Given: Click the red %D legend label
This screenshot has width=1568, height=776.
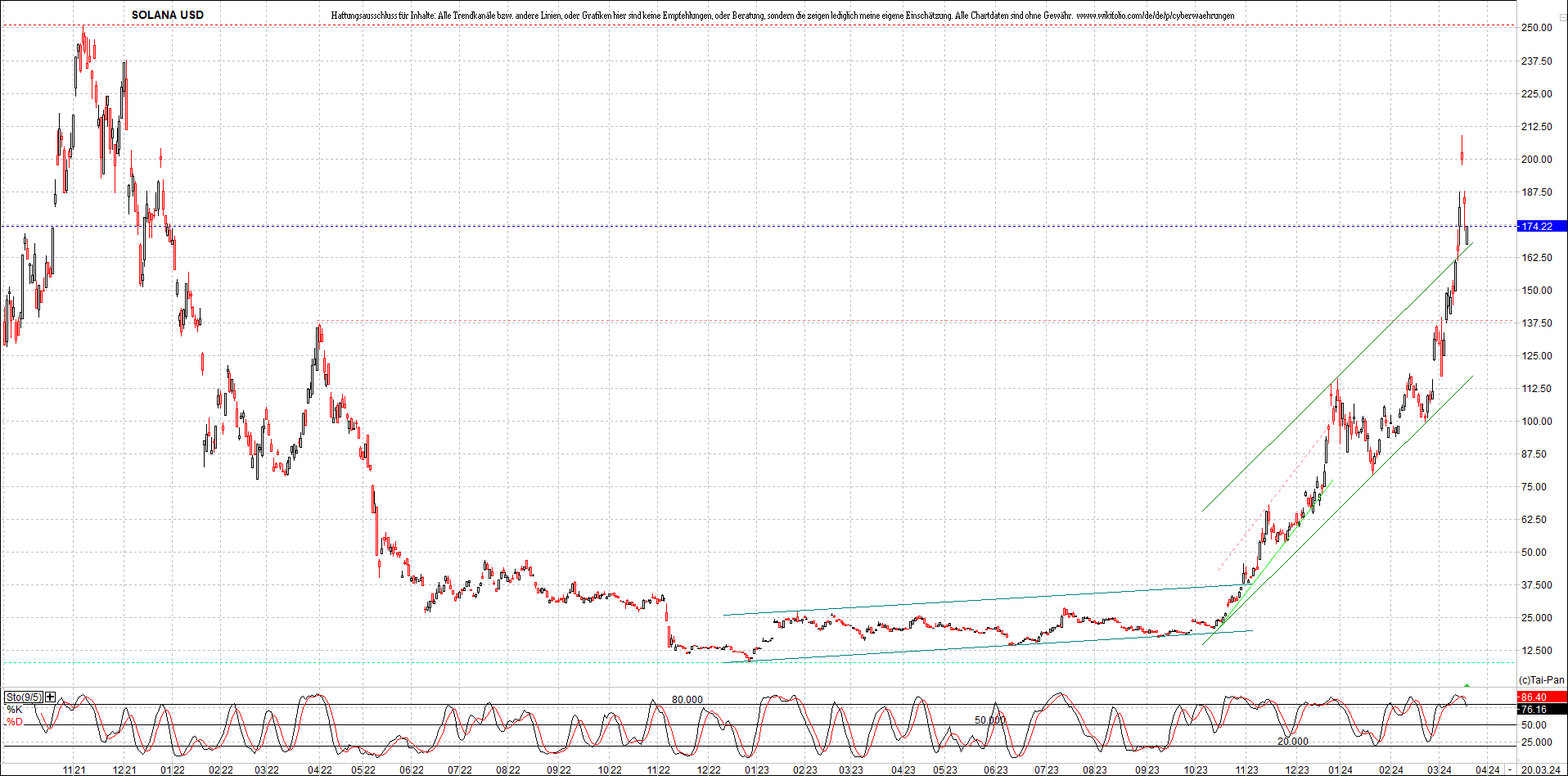Looking at the screenshot, I should coord(15,722).
